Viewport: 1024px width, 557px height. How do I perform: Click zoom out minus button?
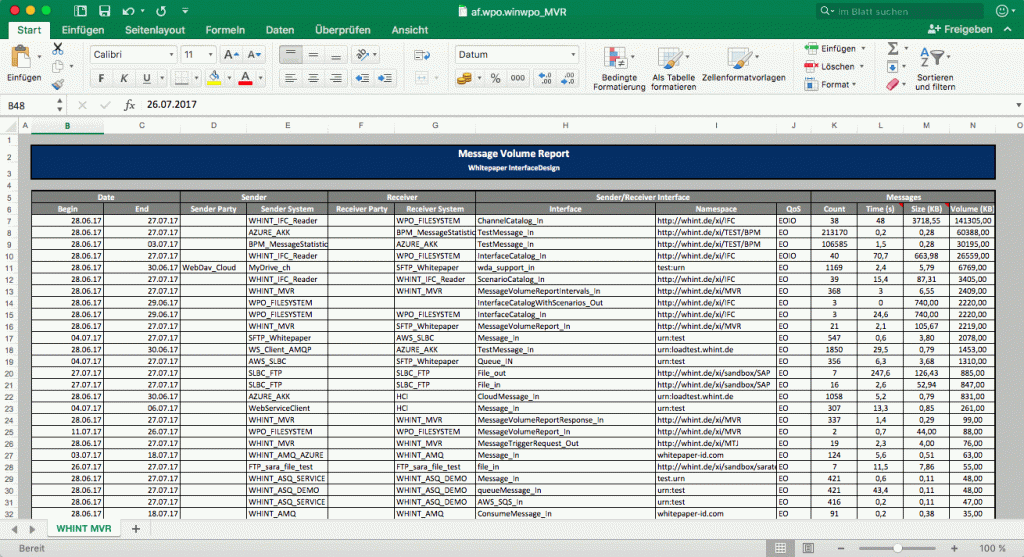coord(841,549)
